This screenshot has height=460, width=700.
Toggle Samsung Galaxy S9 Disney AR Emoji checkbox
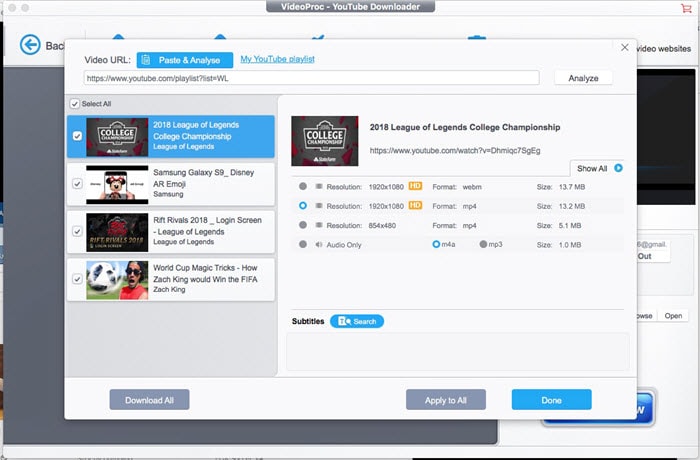coord(77,184)
